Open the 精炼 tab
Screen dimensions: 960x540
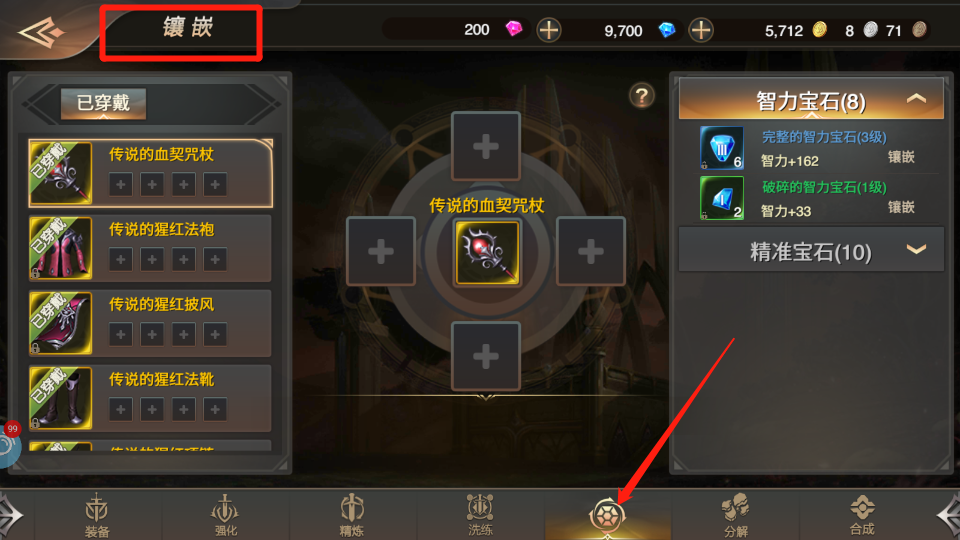click(352, 516)
